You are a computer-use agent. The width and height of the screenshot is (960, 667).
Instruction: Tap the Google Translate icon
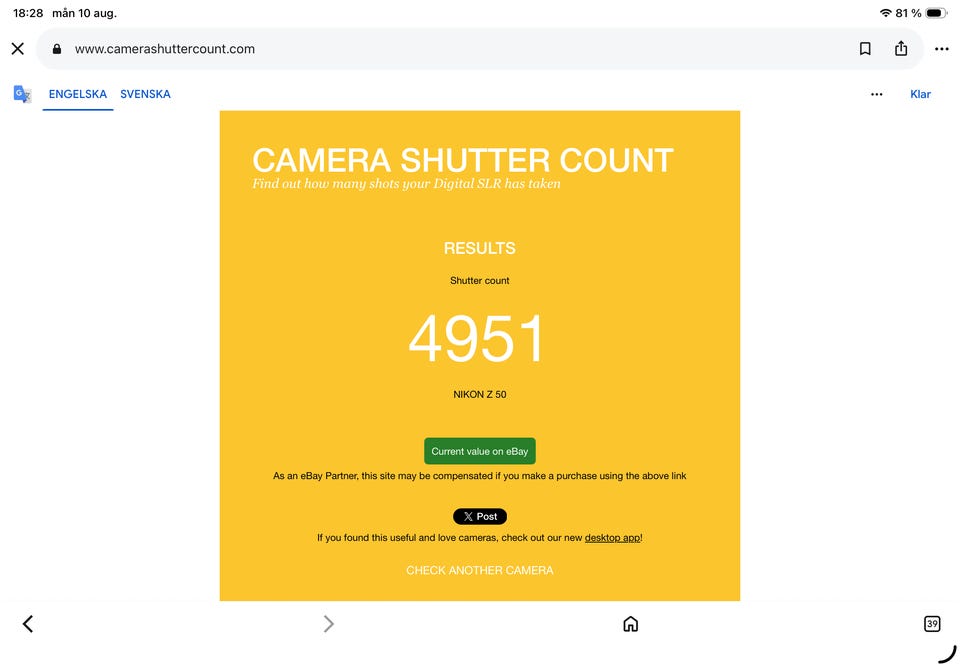(x=22, y=94)
